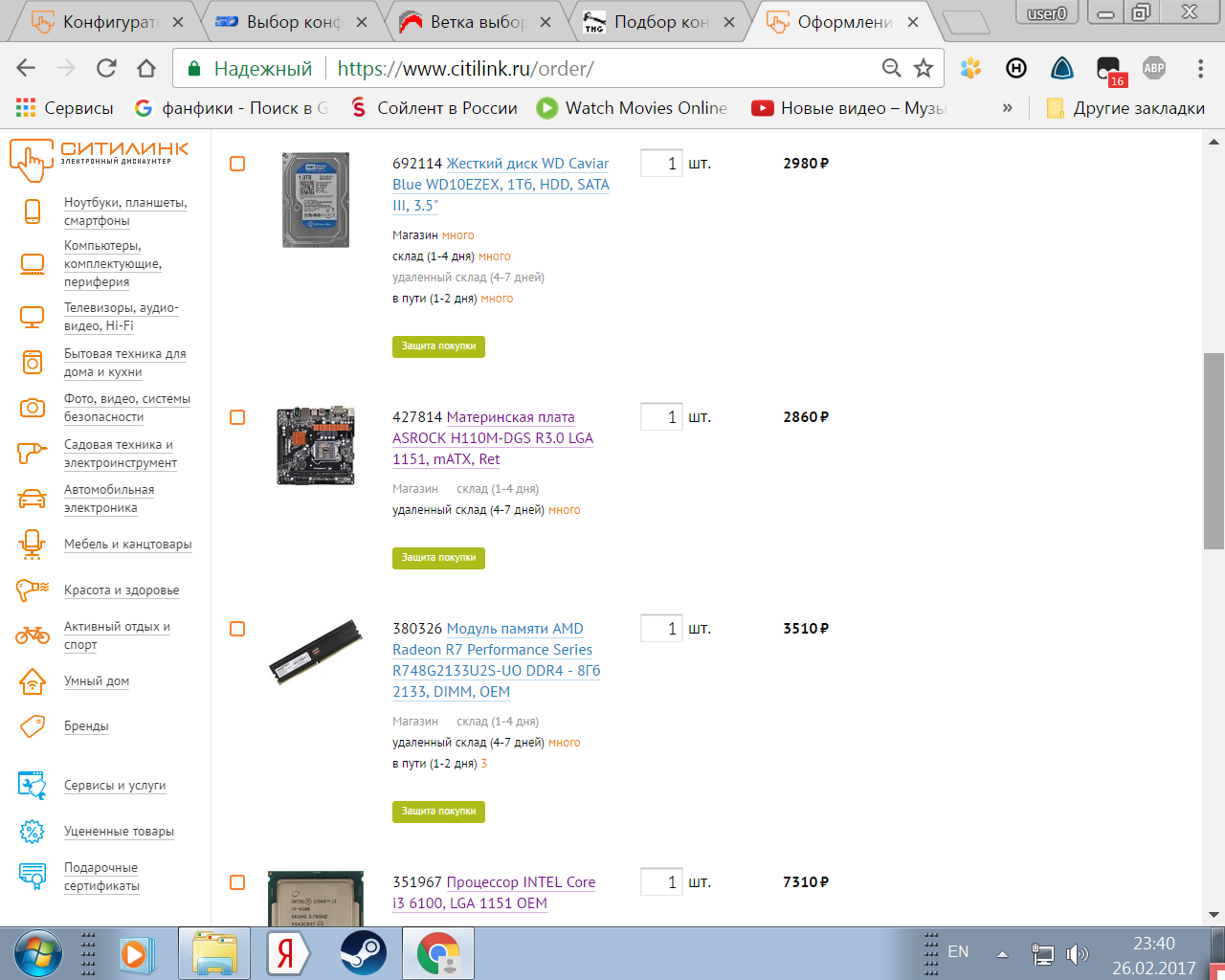The image size is (1225, 980).
Task: Open the Chrome three-dot menu
Action: click(x=1200, y=68)
